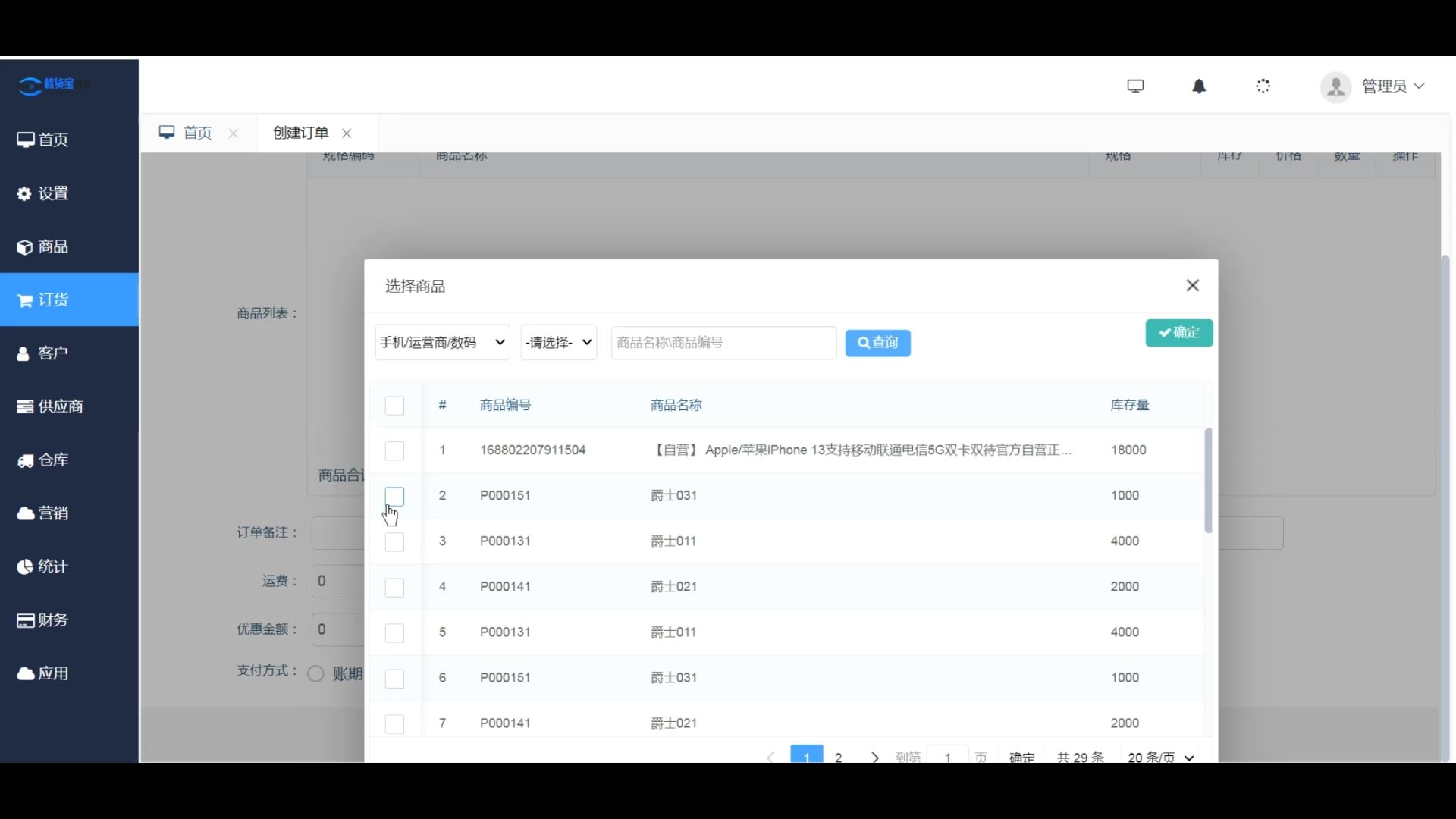This screenshot has width=1456, height=819.
Task: Select the 订货 cart sidebar item
Action: click(x=69, y=300)
